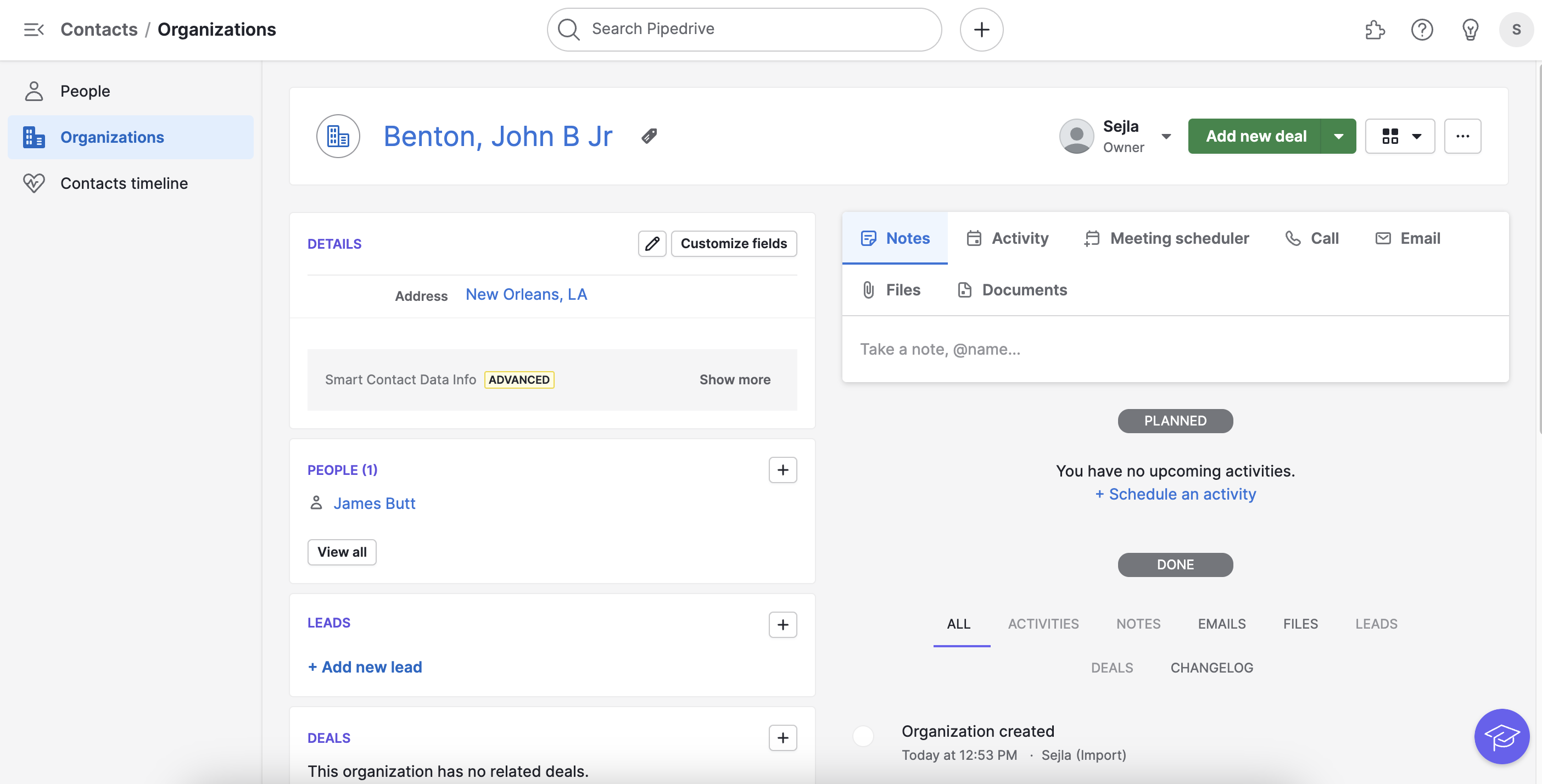Expand the owner dropdown arrow
Viewport: 1542px width, 784px height.
(x=1166, y=137)
